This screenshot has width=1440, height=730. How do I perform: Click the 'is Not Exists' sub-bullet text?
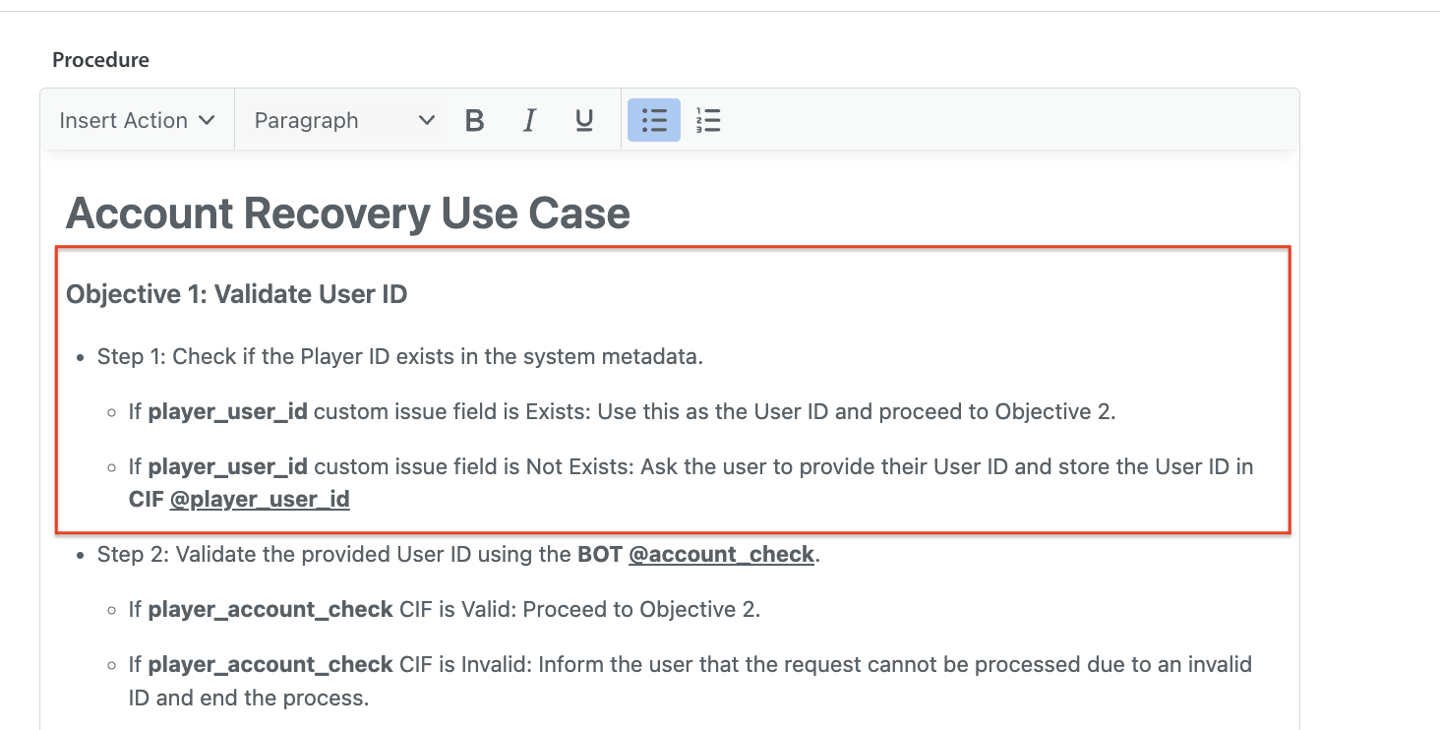690,467
